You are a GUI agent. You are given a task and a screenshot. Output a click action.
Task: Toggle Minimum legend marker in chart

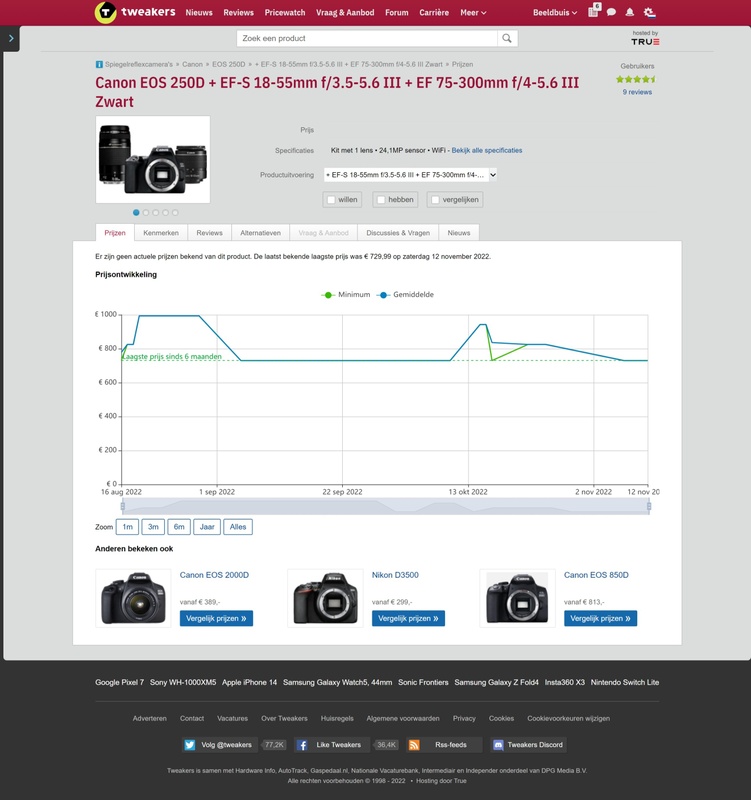[x=328, y=295]
